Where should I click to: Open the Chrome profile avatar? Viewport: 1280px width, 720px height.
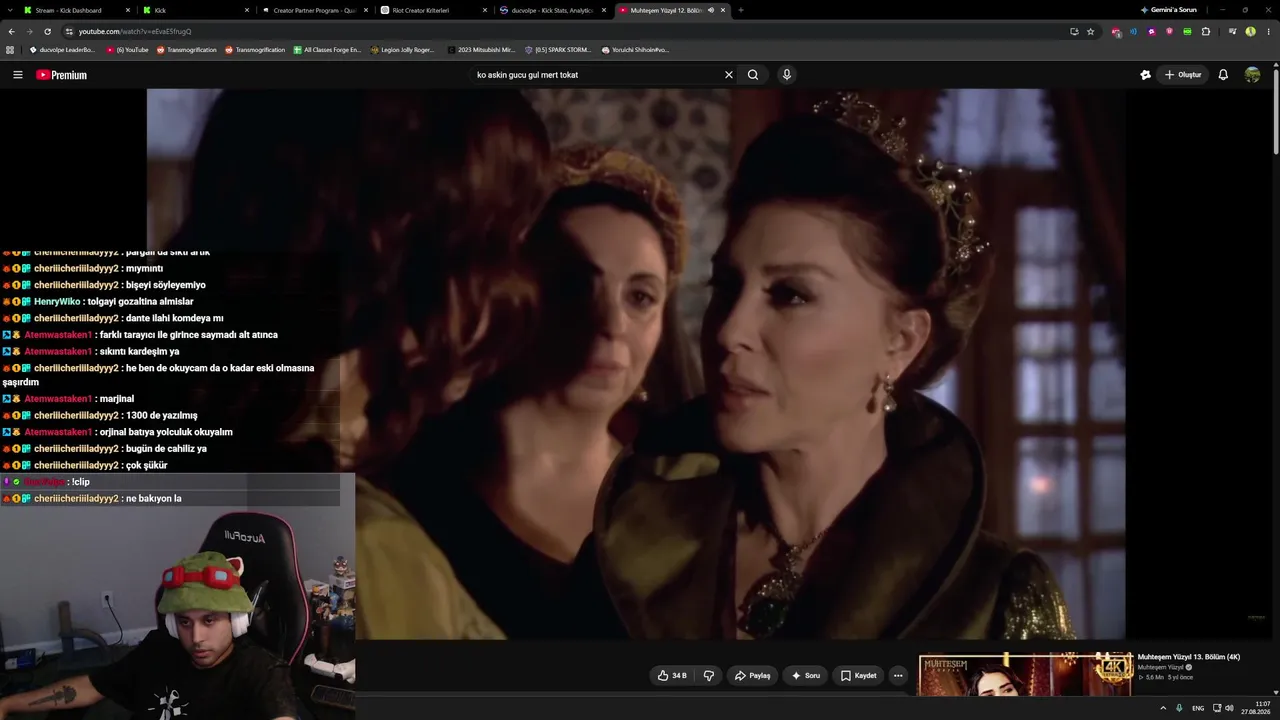coord(1251,31)
